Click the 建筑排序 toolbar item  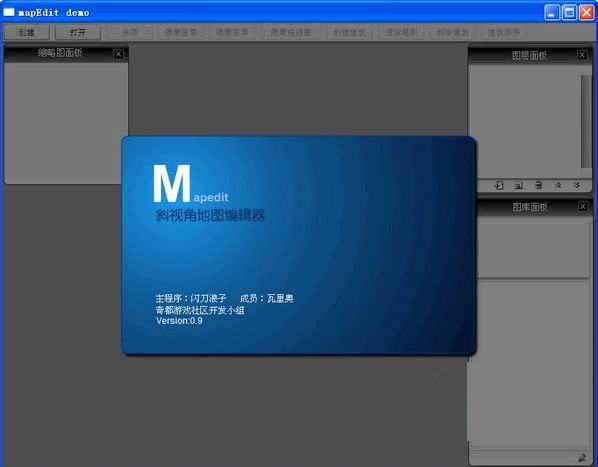pyautogui.click(x=503, y=32)
